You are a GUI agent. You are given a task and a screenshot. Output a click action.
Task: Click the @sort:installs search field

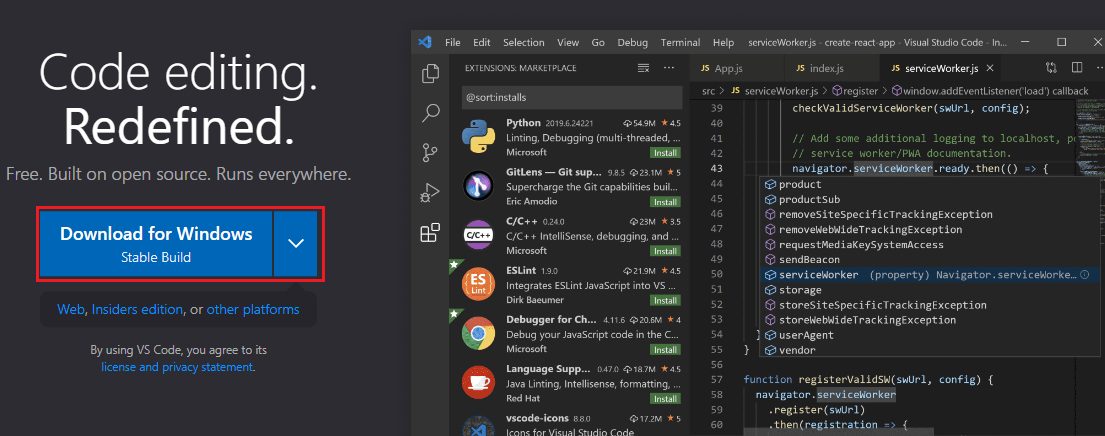click(572, 97)
